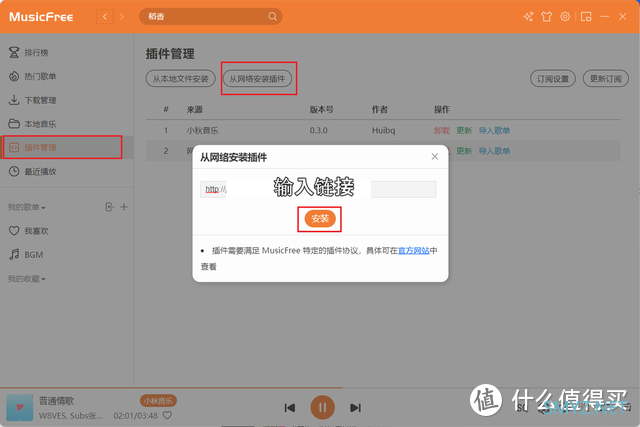This screenshot has width=640, height=427.
Task: Click 更新 for 小秋音乐 plugin
Action: [x=464, y=131]
